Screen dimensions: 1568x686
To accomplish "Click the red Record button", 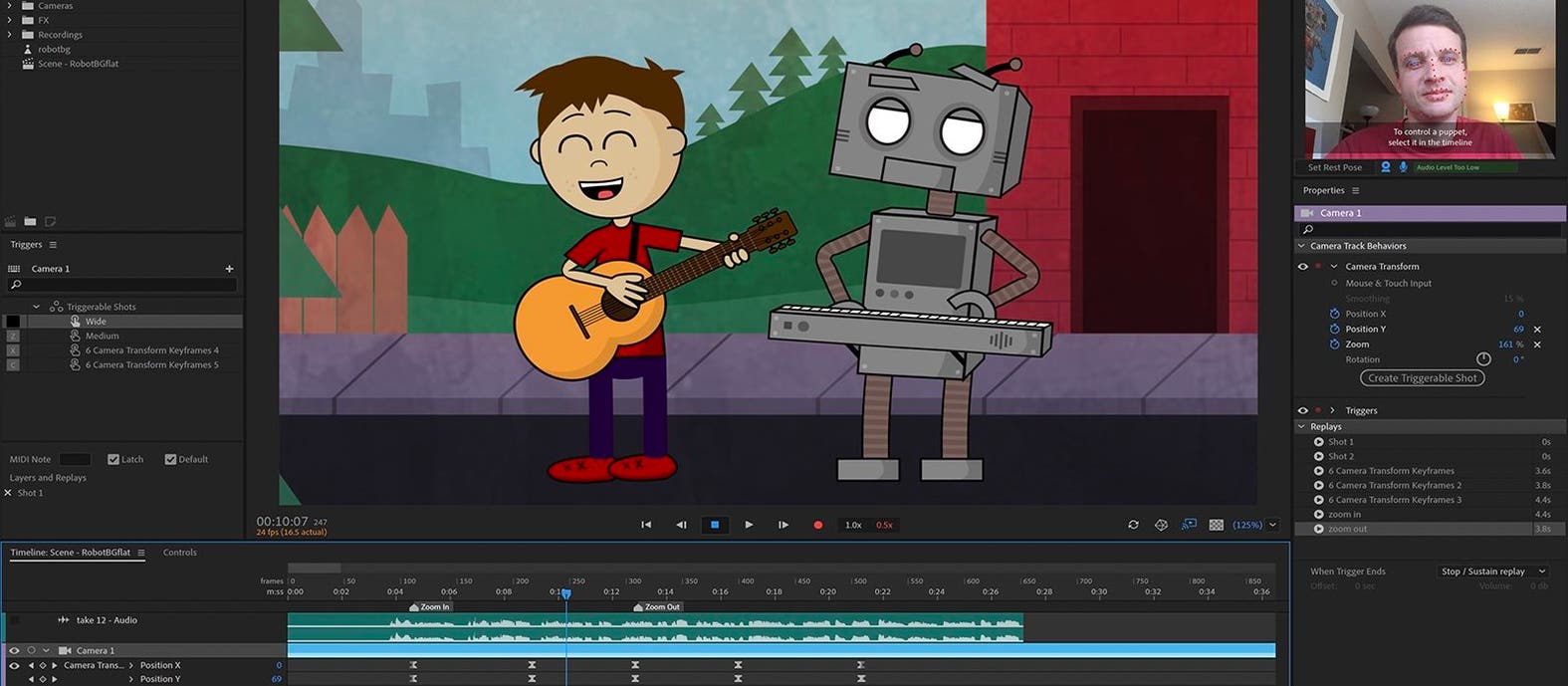I will point(817,525).
